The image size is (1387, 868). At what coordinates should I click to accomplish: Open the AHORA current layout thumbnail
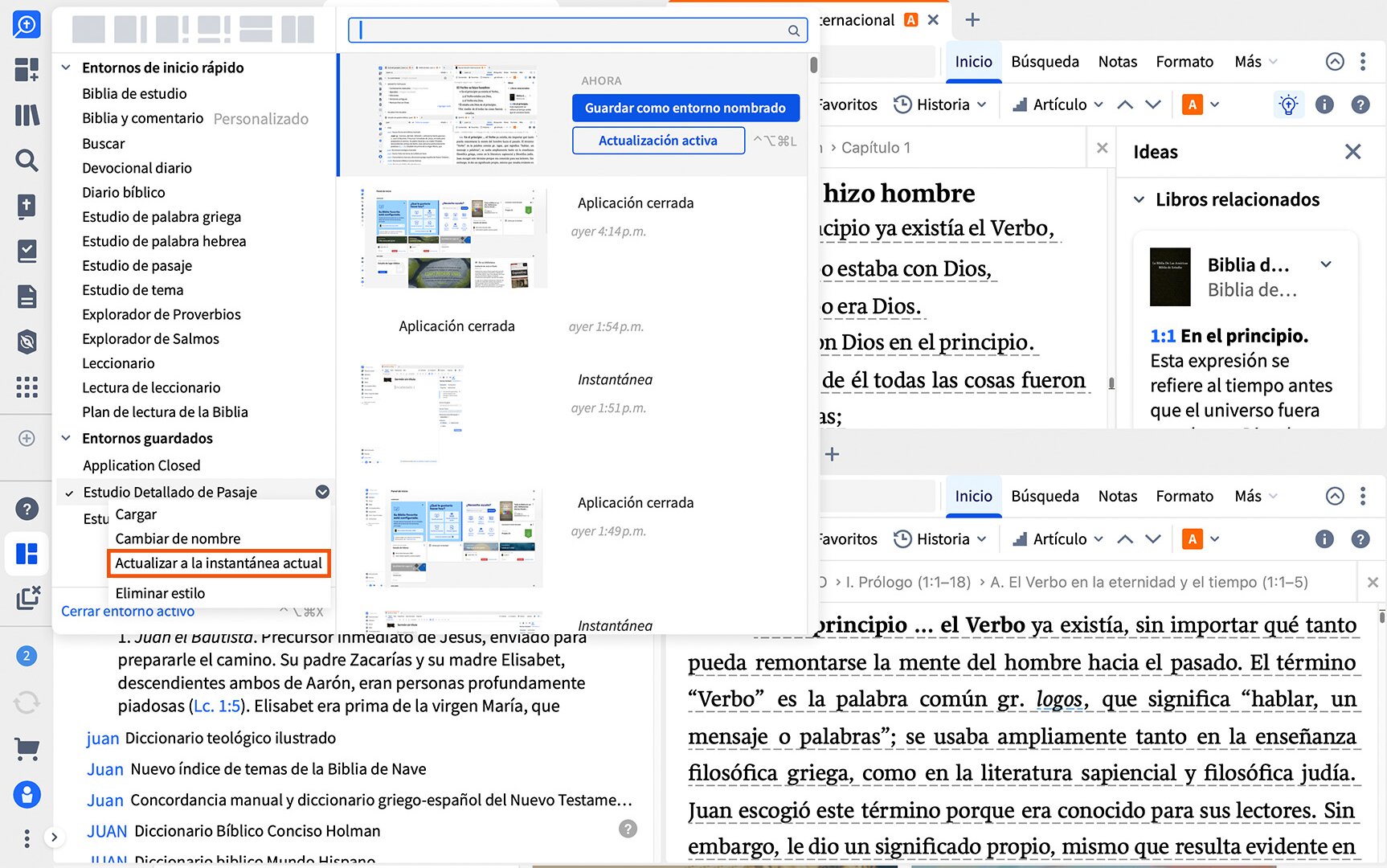tap(457, 115)
